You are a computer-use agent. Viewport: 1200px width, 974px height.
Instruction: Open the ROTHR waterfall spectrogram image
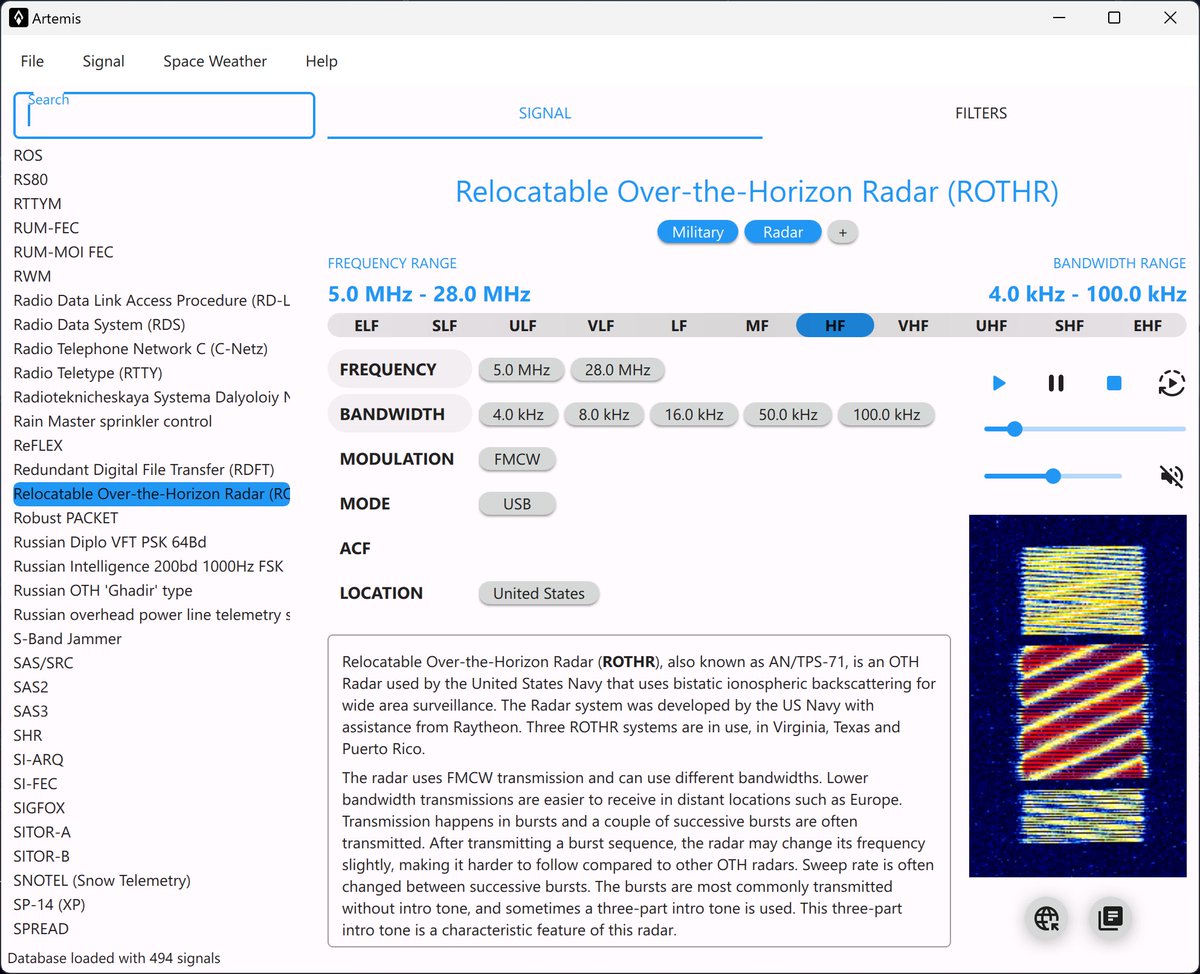coord(1077,696)
